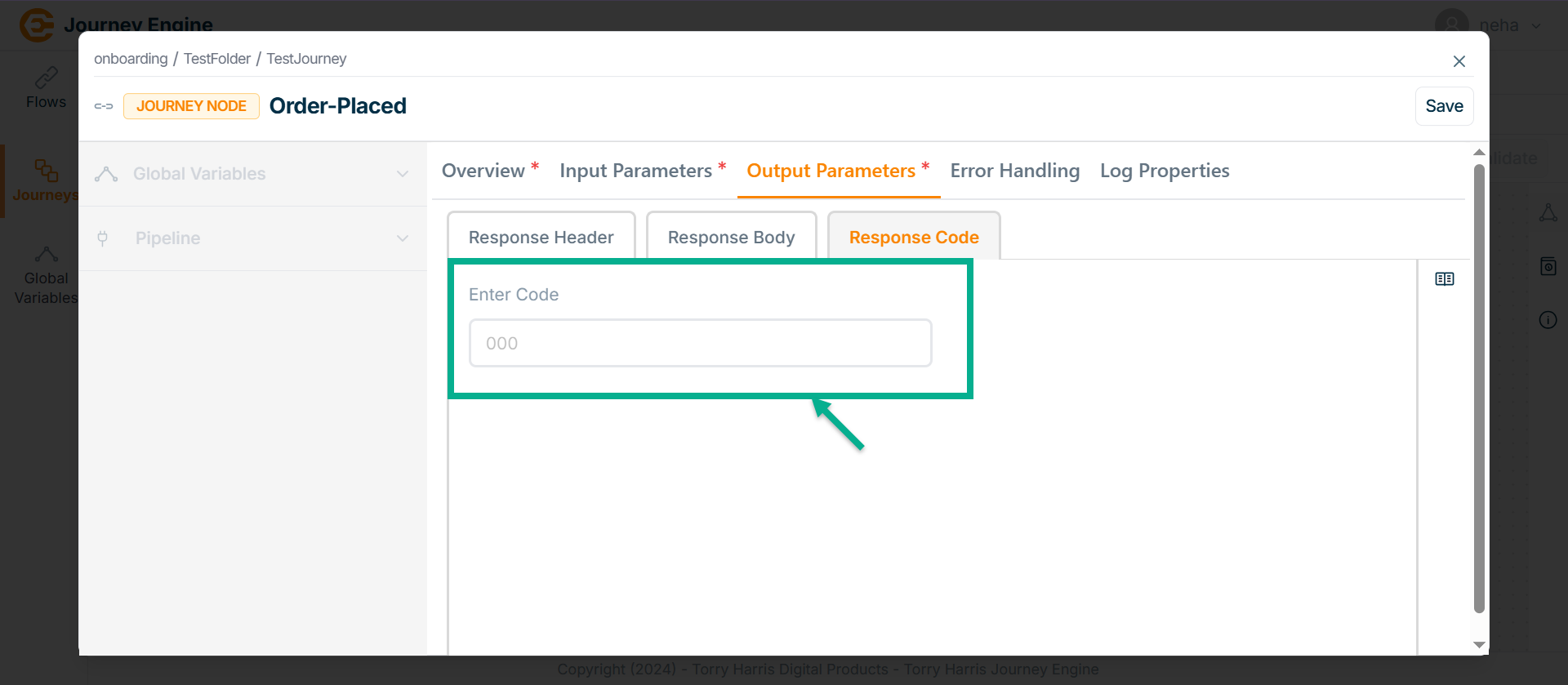The image size is (1568, 685).
Task: Click the info icon on right edge
Action: (1548, 320)
